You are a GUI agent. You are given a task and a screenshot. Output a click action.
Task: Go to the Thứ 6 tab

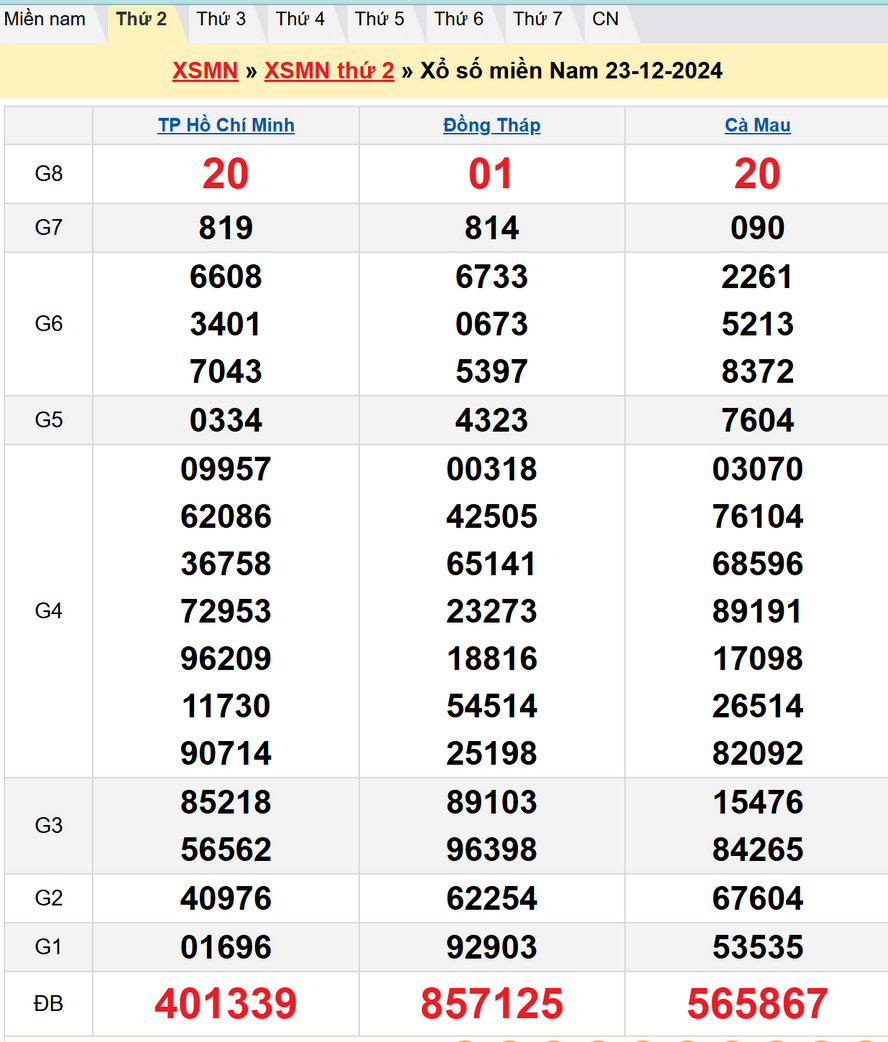coord(458,19)
